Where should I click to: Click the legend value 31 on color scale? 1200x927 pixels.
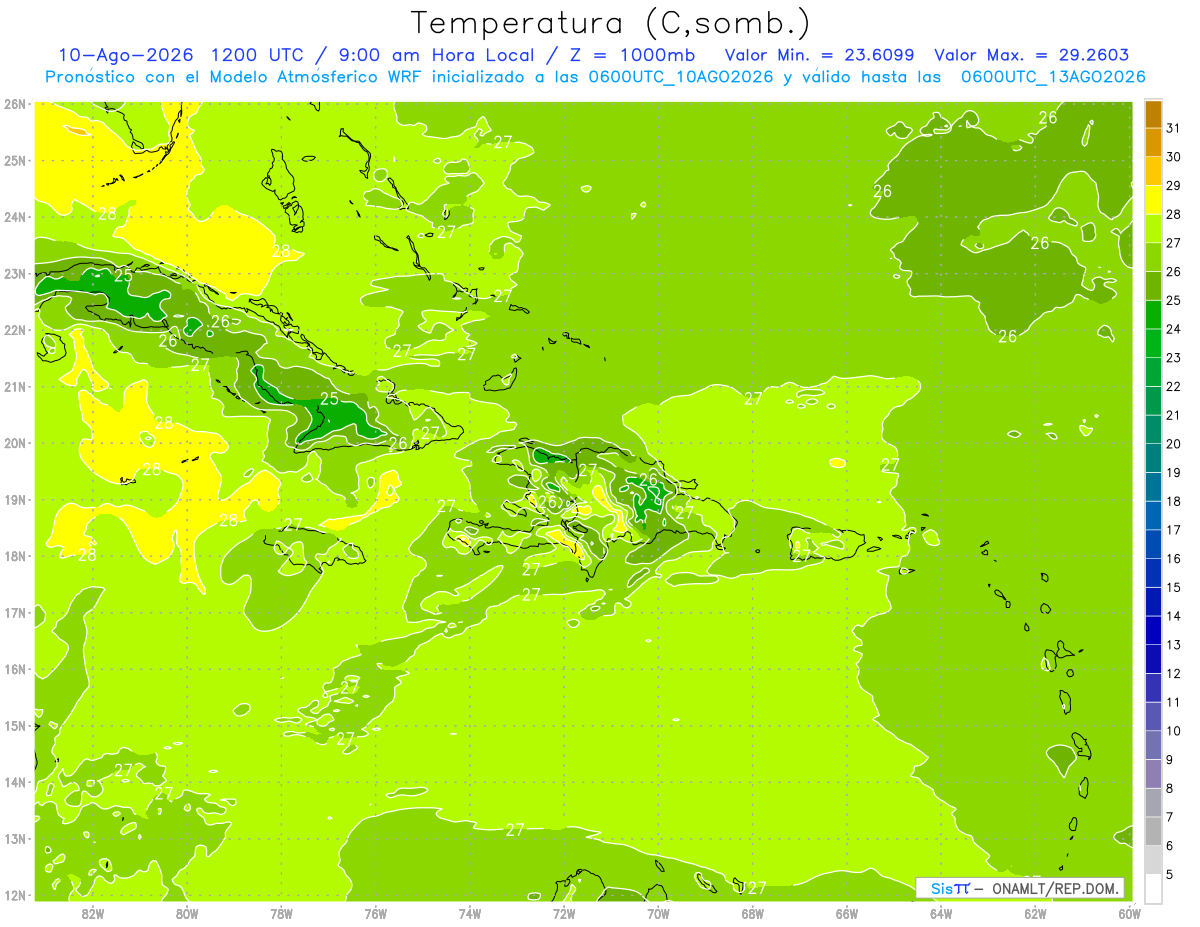1174,127
